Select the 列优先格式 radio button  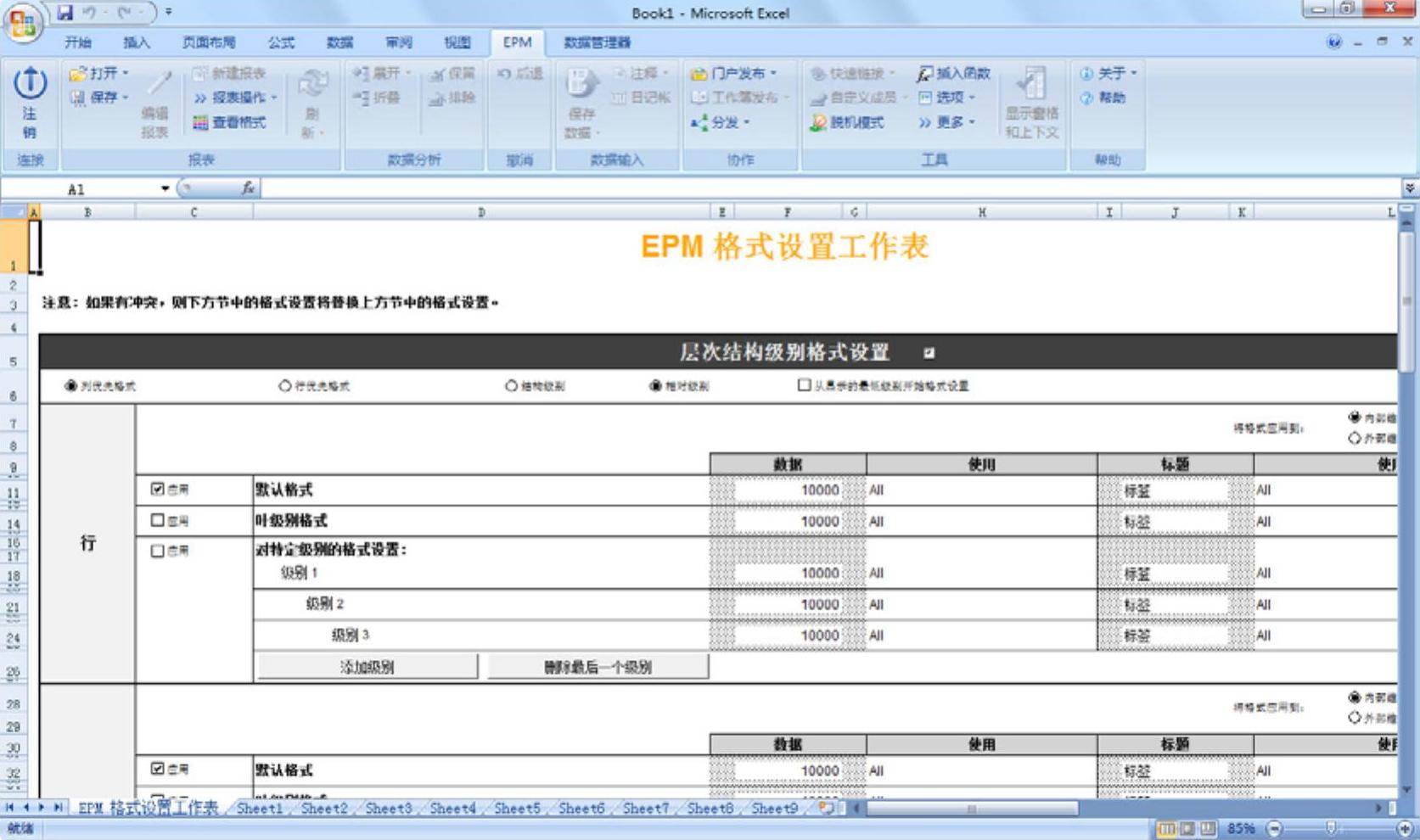point(70,386)
